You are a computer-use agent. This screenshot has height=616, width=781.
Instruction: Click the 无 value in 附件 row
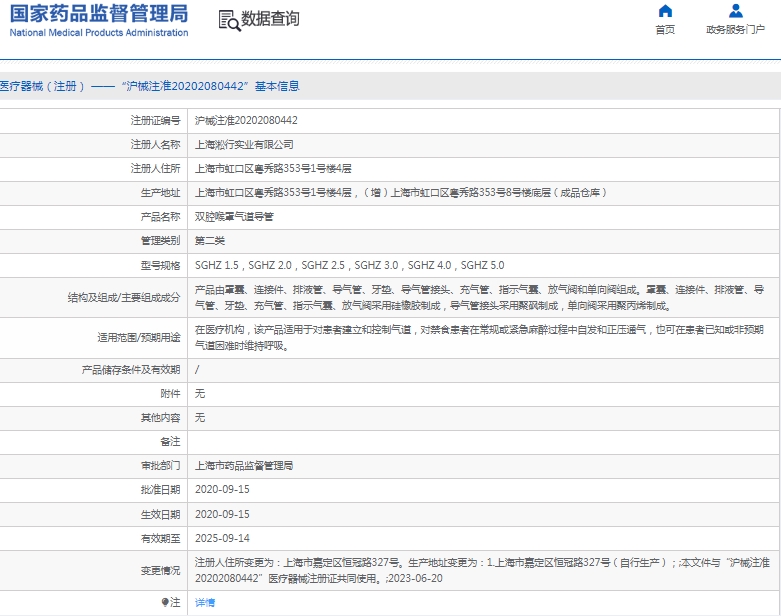pyautogui.click(x=200, y=393)
